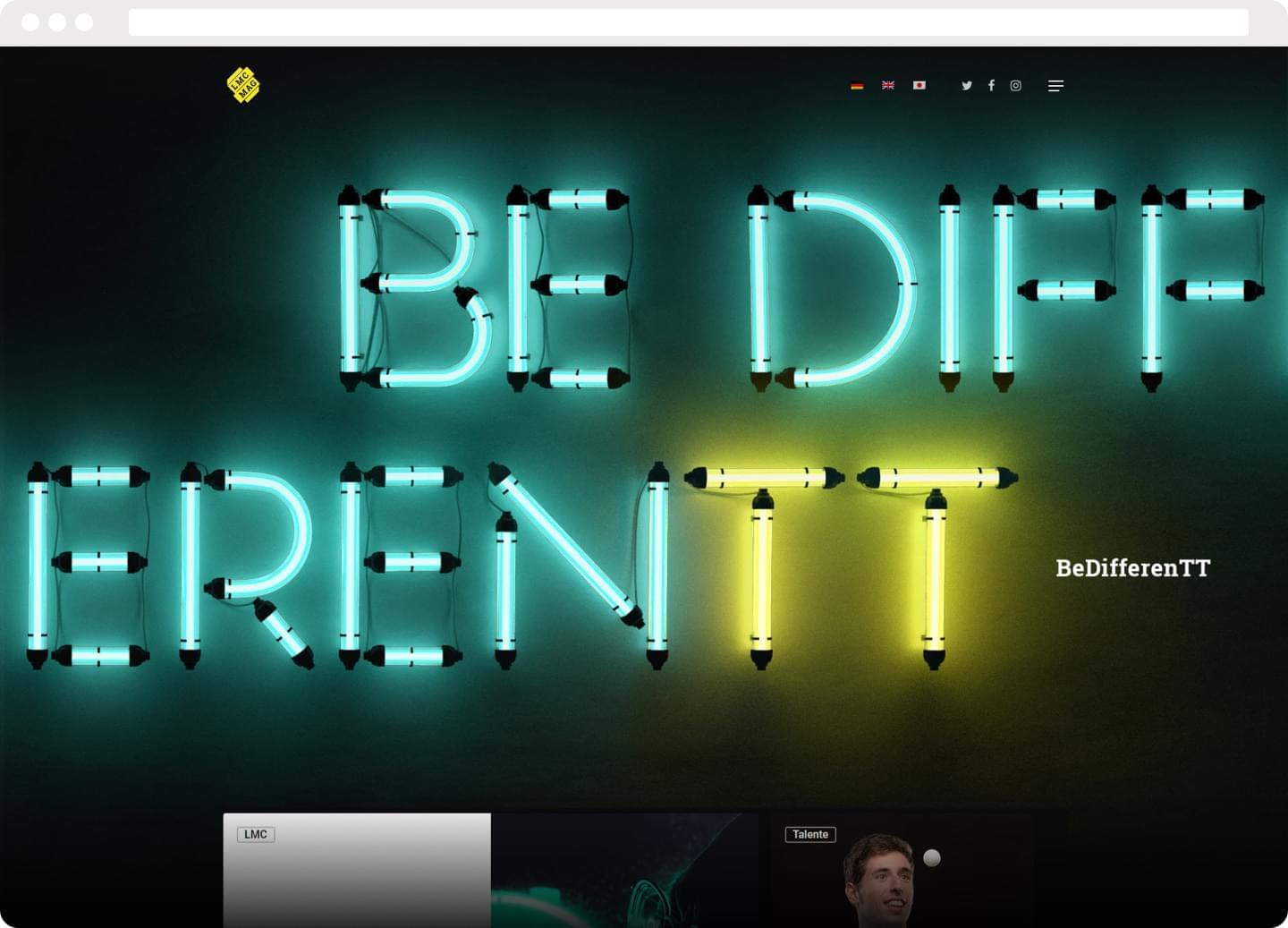Viewport: 1288px width, 928px height.
Task: Select the Twitter icon
Action: 967,85
